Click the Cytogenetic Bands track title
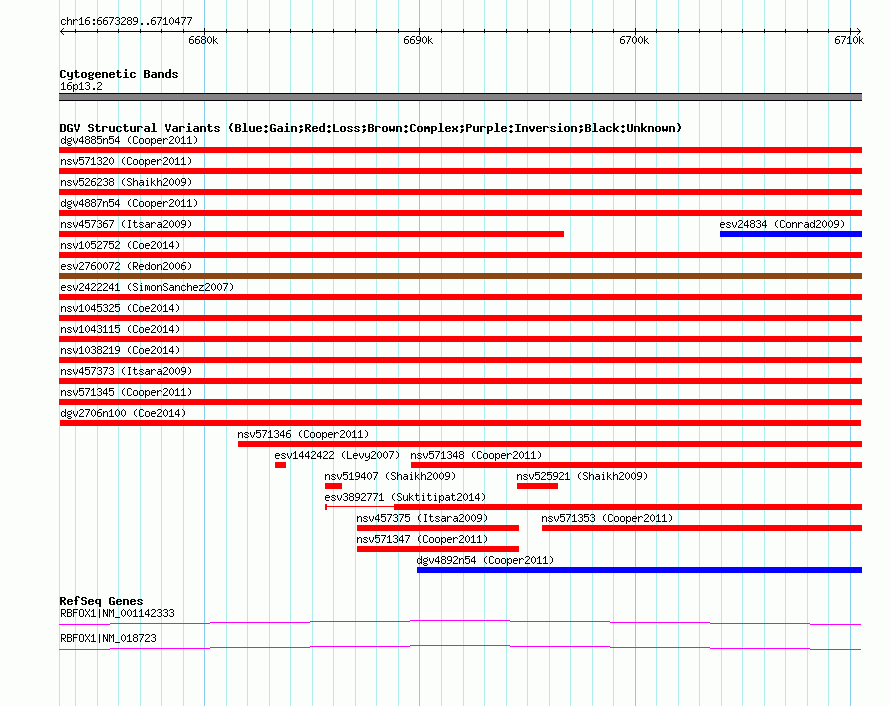890x706 pixels. click(x=119, y=74)
